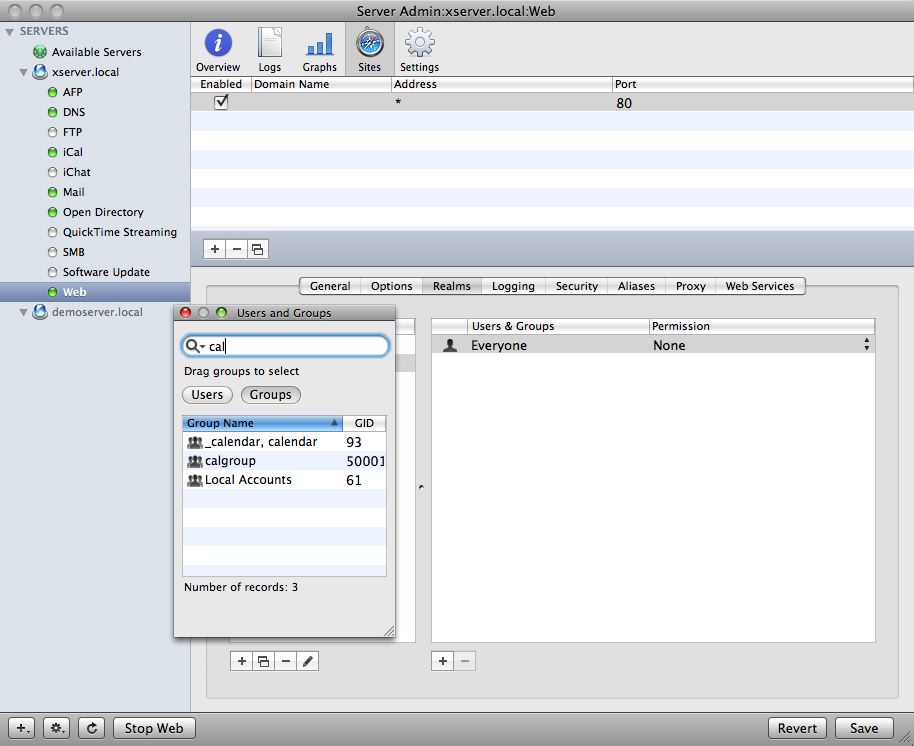Remove the selected site with minus button
914x746 pixels.
click(x=236, y=249)
